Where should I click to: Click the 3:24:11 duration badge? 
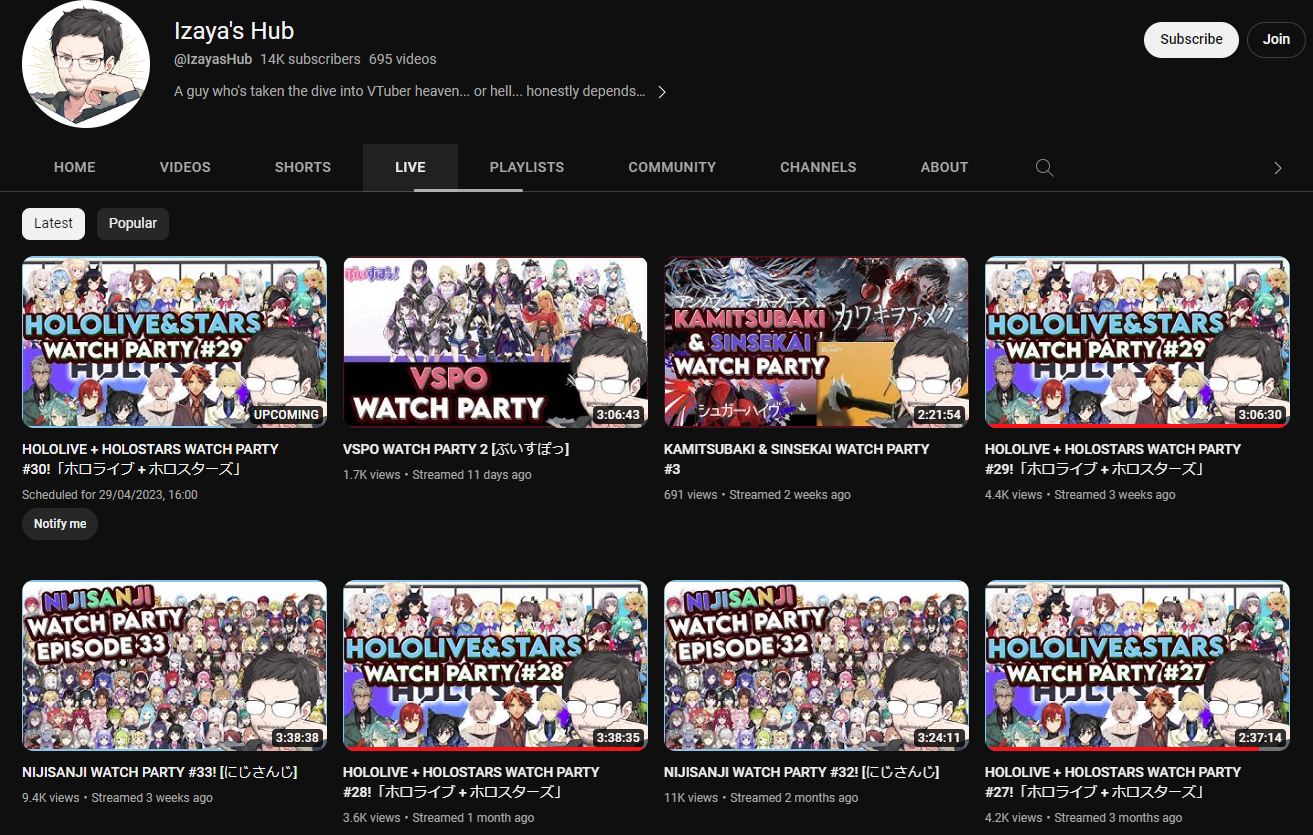coord(938,738)
